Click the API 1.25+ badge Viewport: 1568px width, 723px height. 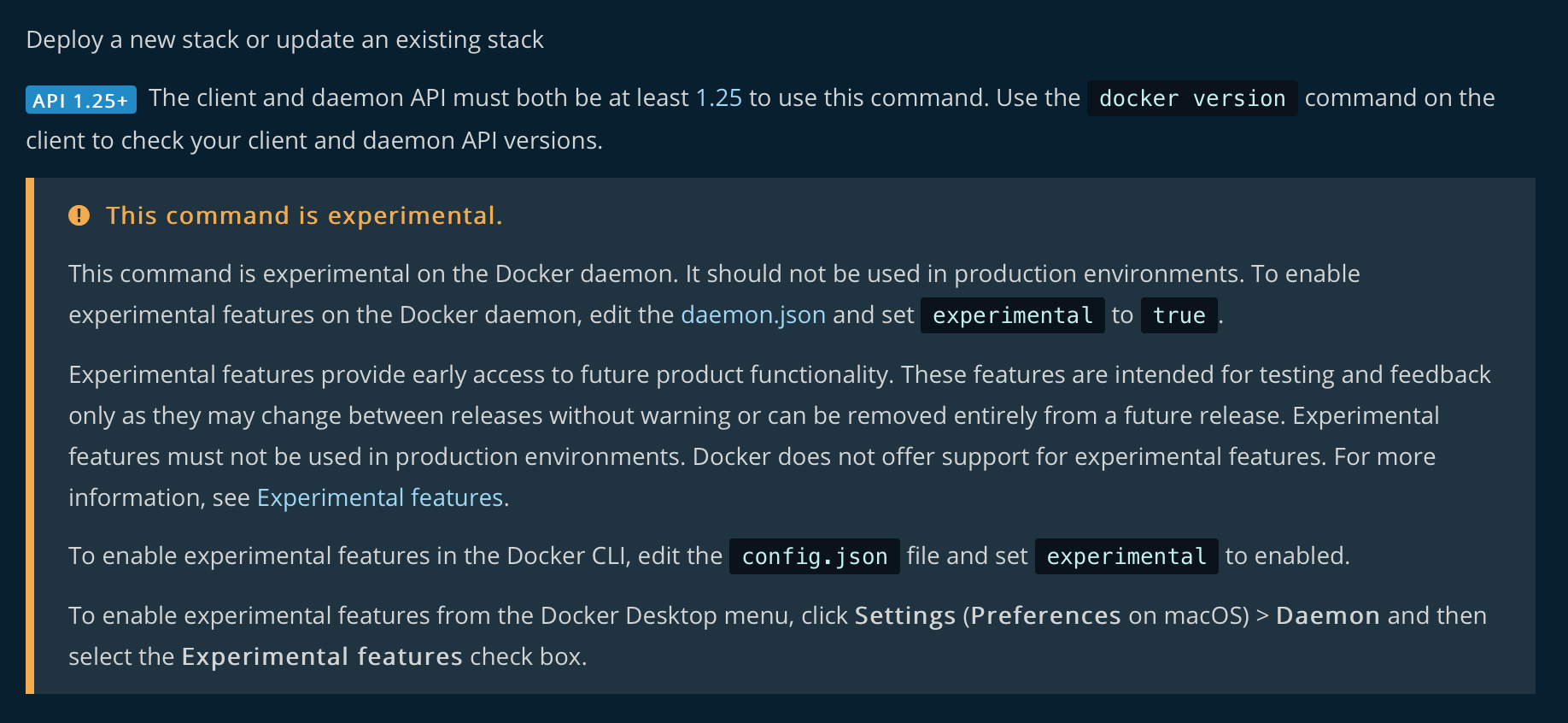[81, 100]
